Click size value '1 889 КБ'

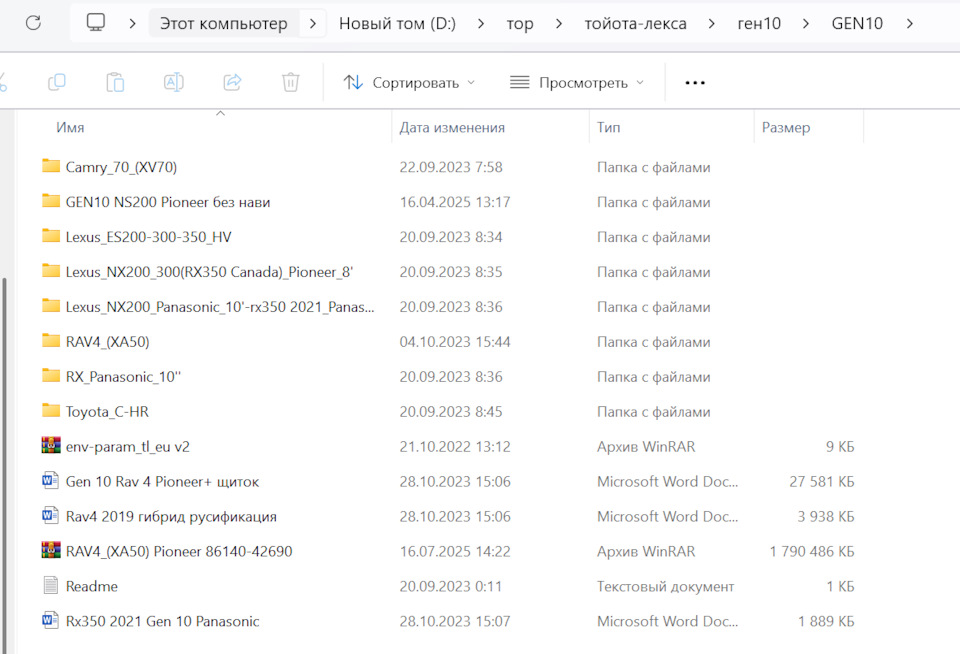coord(825,621)
